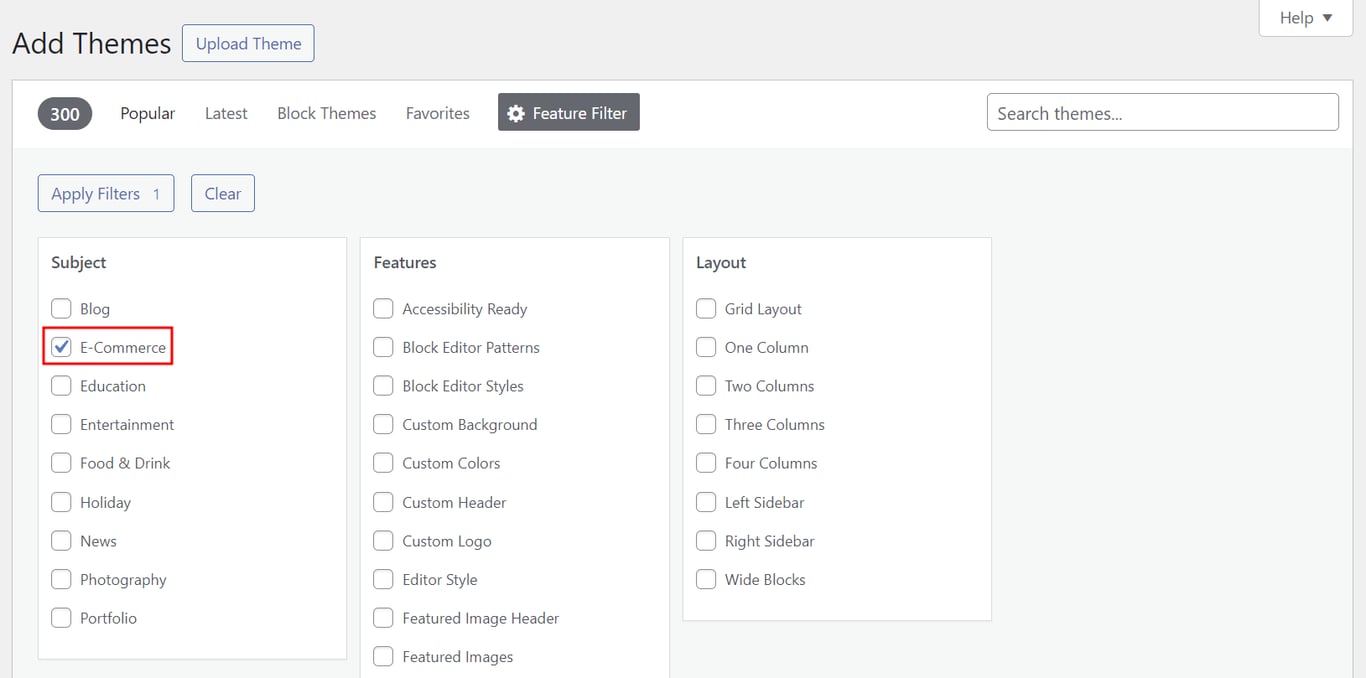This screenshot has width=1366, height=678.
Task: Check the Photography subject
Action: tap(61, 579)
